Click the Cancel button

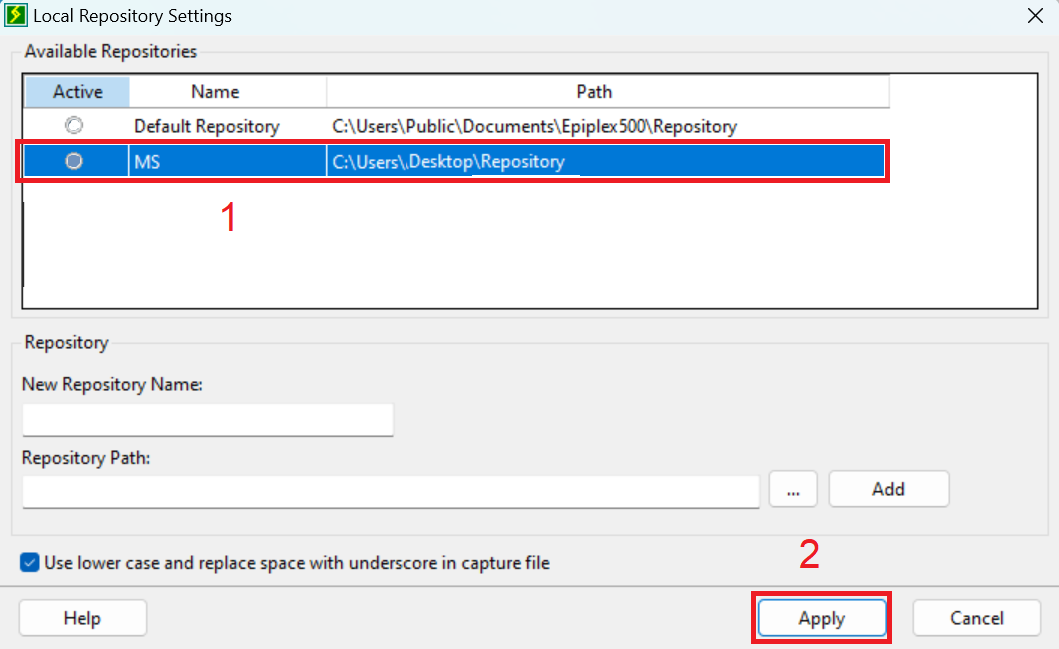pos(977,618)
